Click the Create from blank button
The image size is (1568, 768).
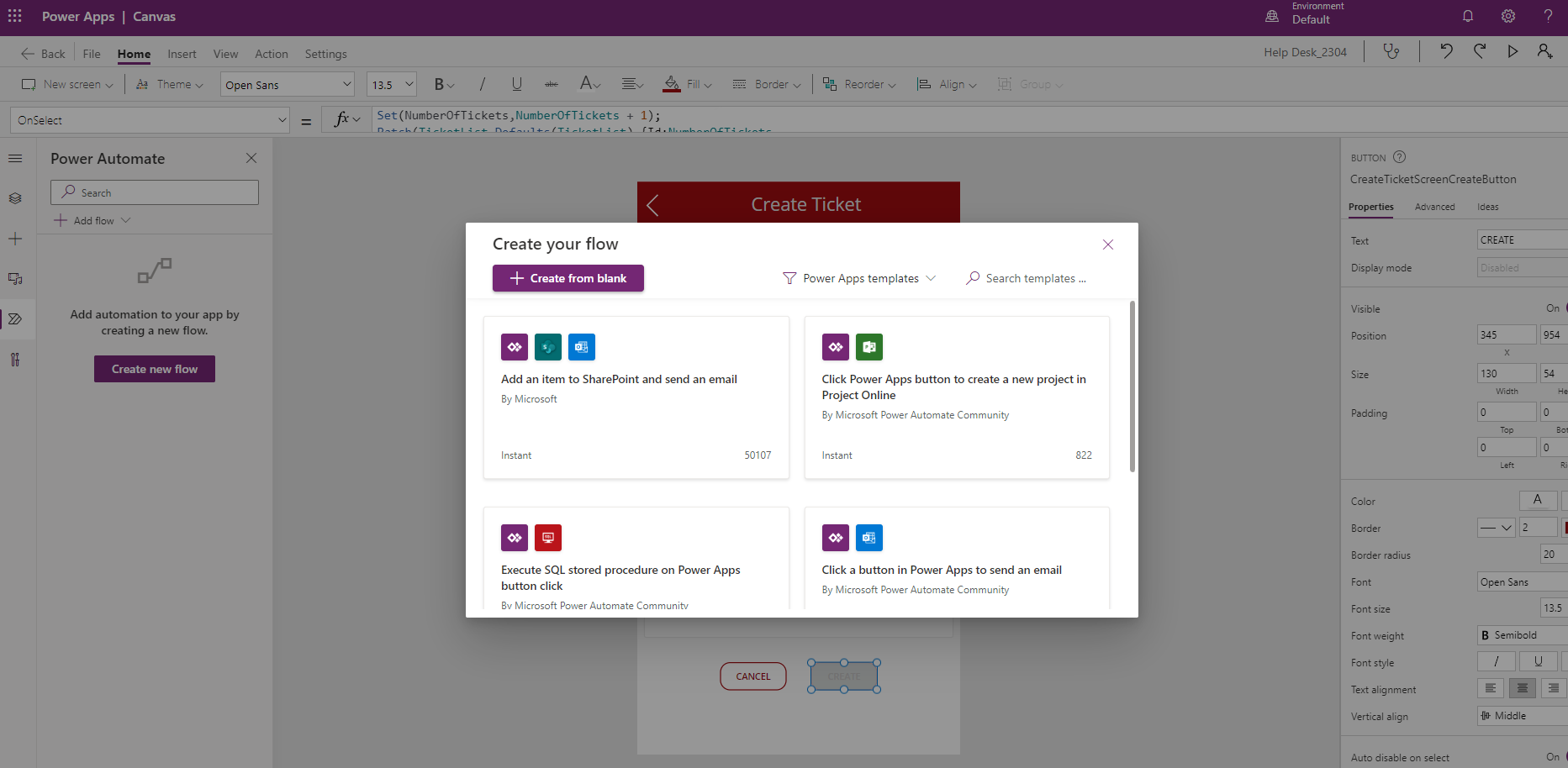click(x=568, y=277)
